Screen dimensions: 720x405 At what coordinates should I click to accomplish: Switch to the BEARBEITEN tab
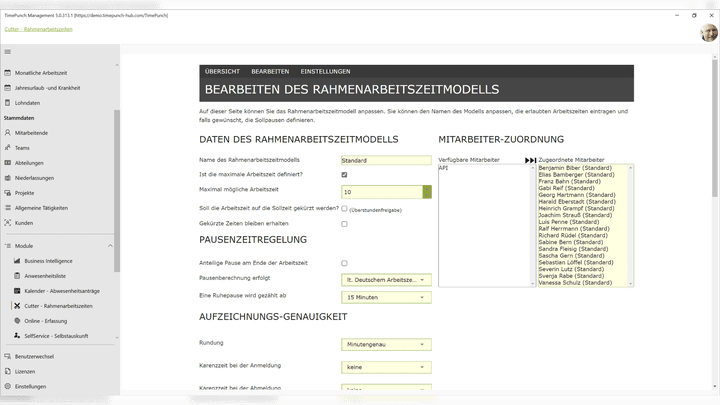click(270, 72)
